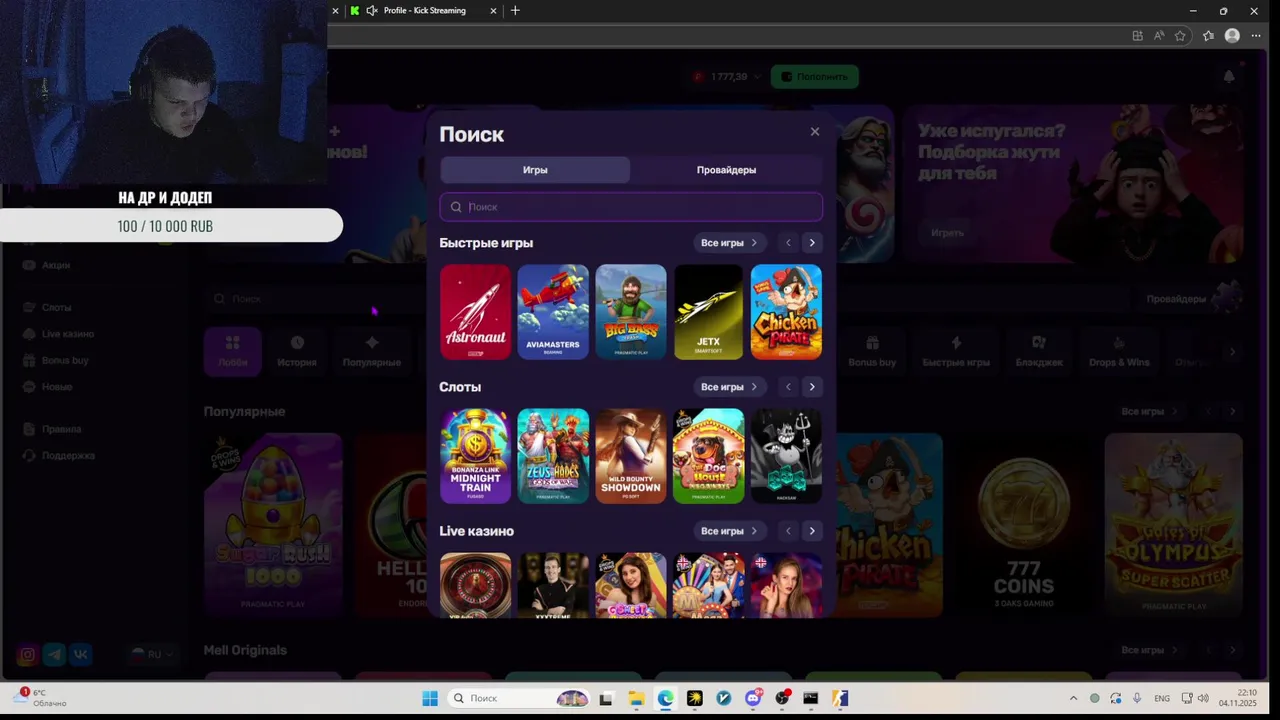Open the Astronaut game

475,312
